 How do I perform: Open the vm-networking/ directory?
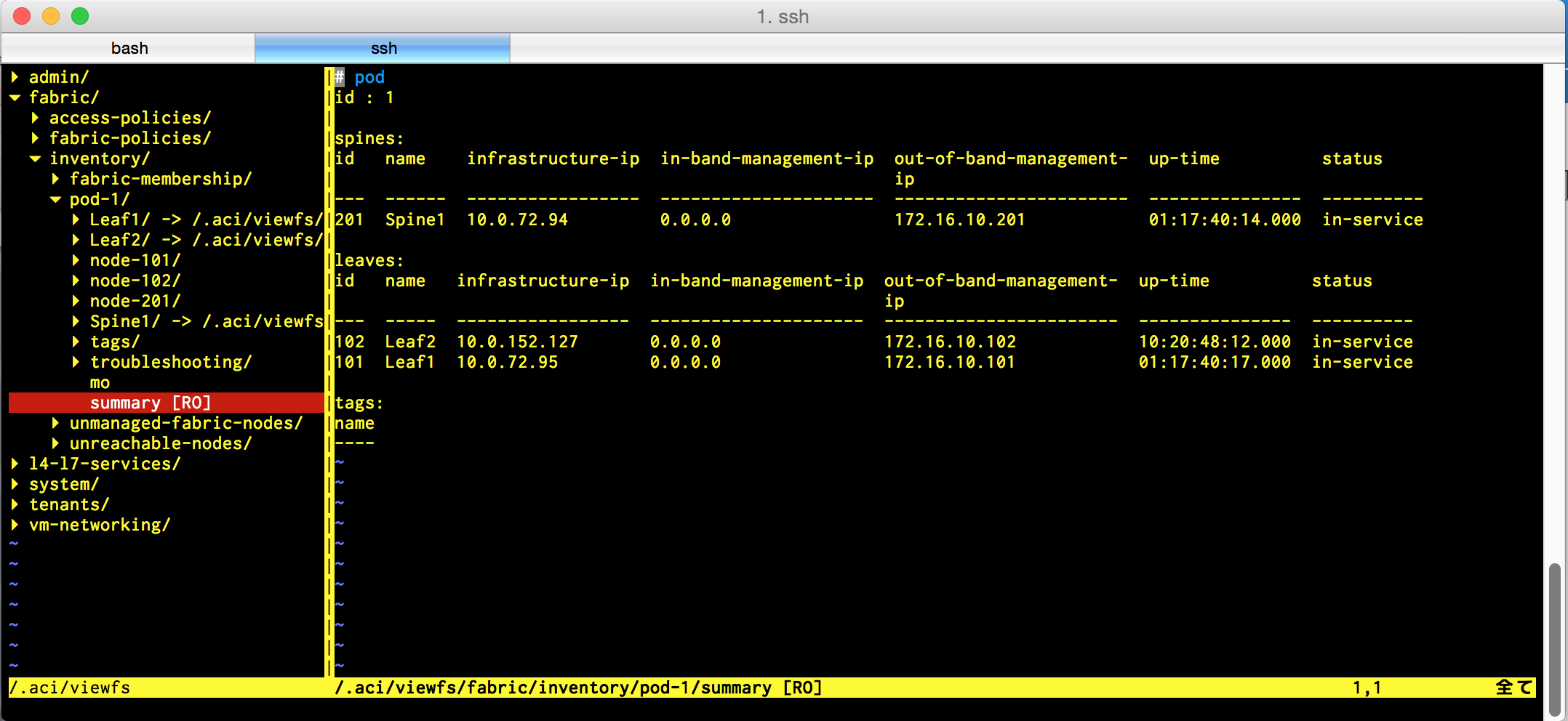coord(99,525)
